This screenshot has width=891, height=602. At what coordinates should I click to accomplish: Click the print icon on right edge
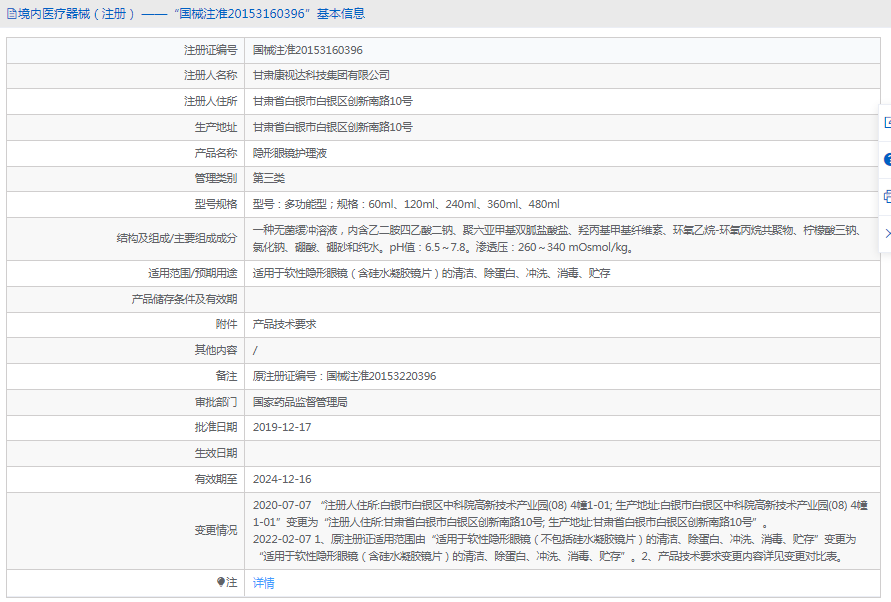tap(886, 197)
